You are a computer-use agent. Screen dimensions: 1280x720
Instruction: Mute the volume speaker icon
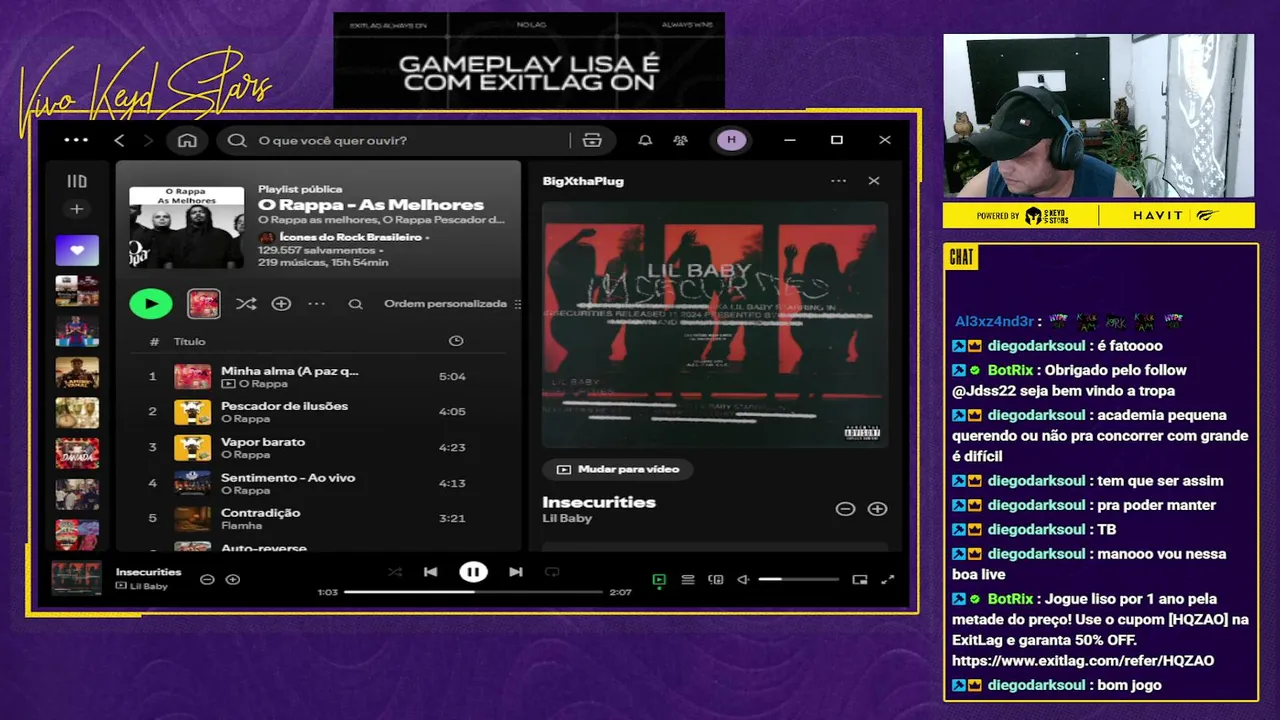click(743, 579)
